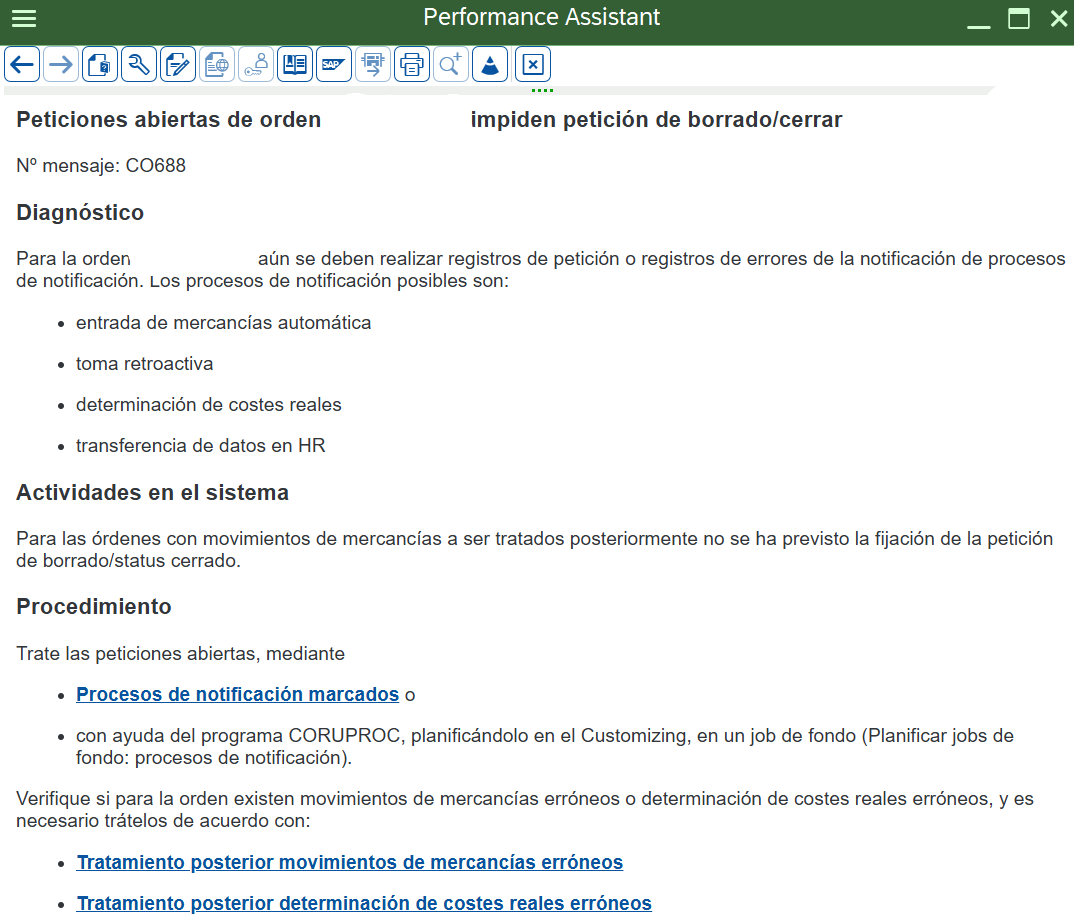The height and width of the screenshot is (922, 1074).
Task: Click the Back arrow toolbar icon
Action: coord(22,65)
